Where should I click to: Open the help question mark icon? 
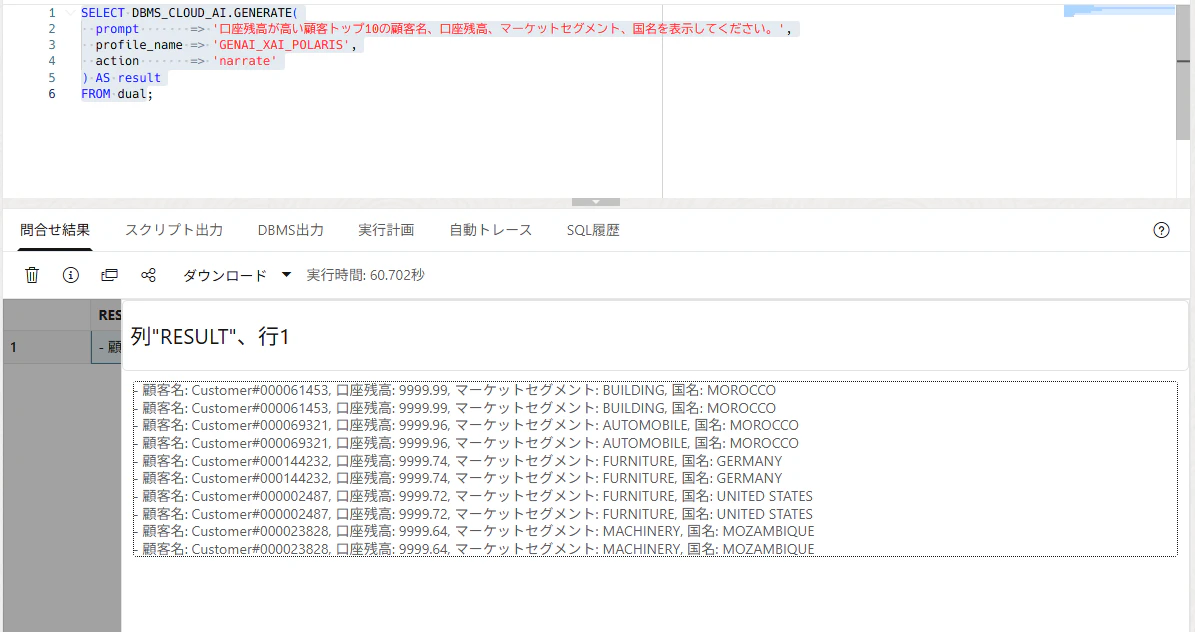(1161, 230)
